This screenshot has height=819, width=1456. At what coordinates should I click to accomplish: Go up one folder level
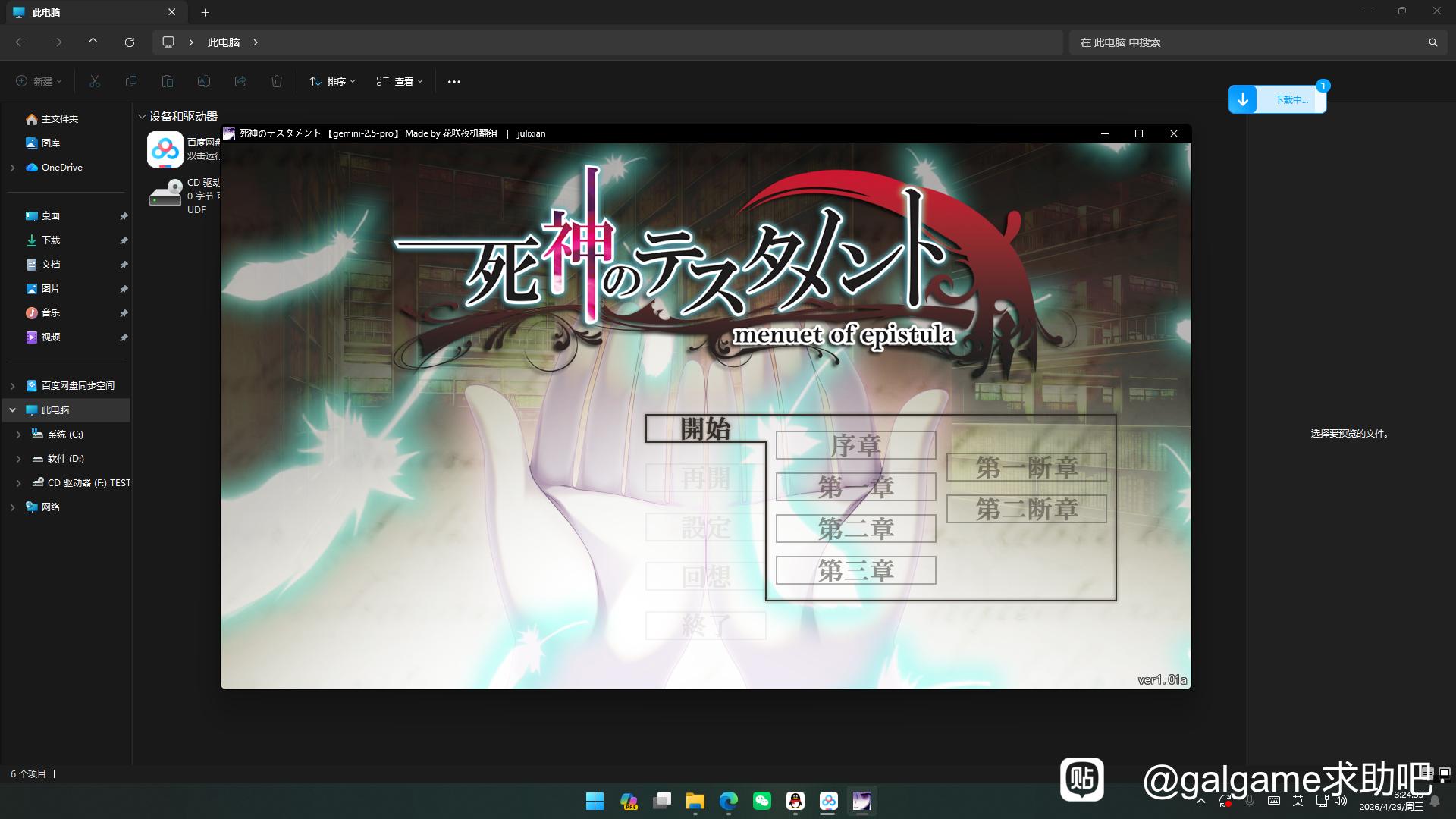(x=93, y=42)
